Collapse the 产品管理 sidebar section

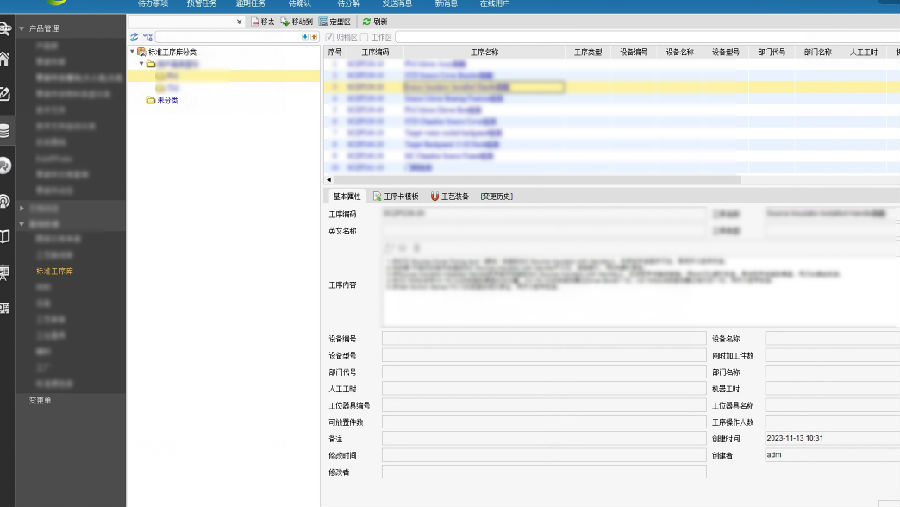(22, 28)
